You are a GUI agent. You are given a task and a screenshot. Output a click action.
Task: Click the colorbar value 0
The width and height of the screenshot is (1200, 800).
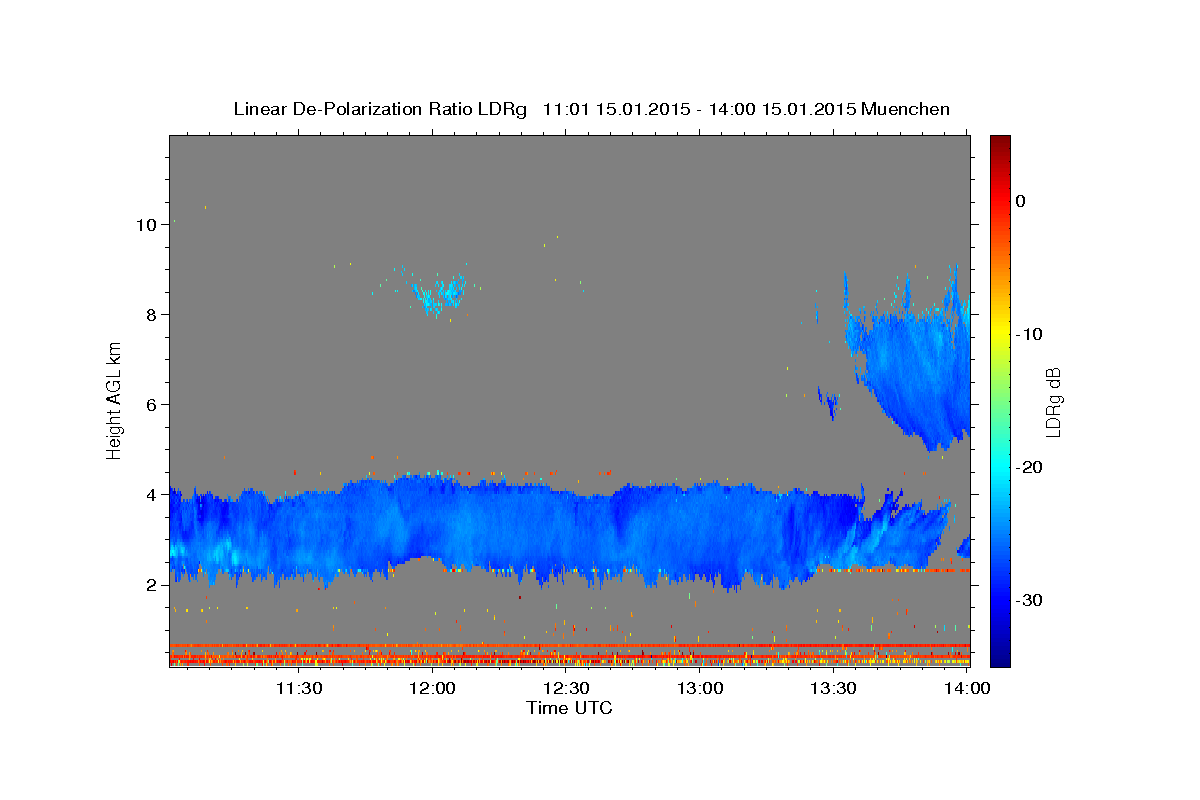point(1021,201)
